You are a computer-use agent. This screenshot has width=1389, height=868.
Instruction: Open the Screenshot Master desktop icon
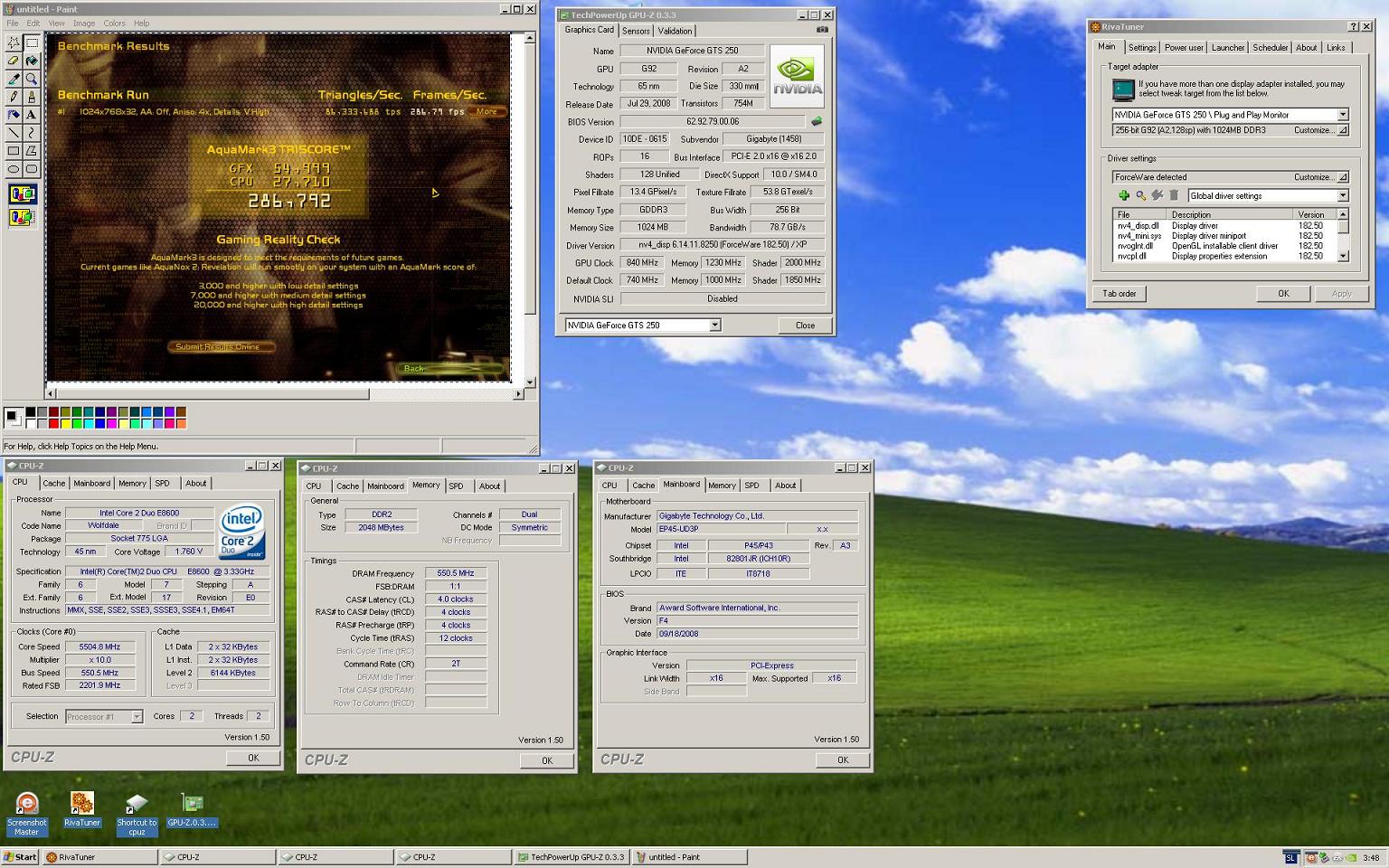click(x=27, y=814)
